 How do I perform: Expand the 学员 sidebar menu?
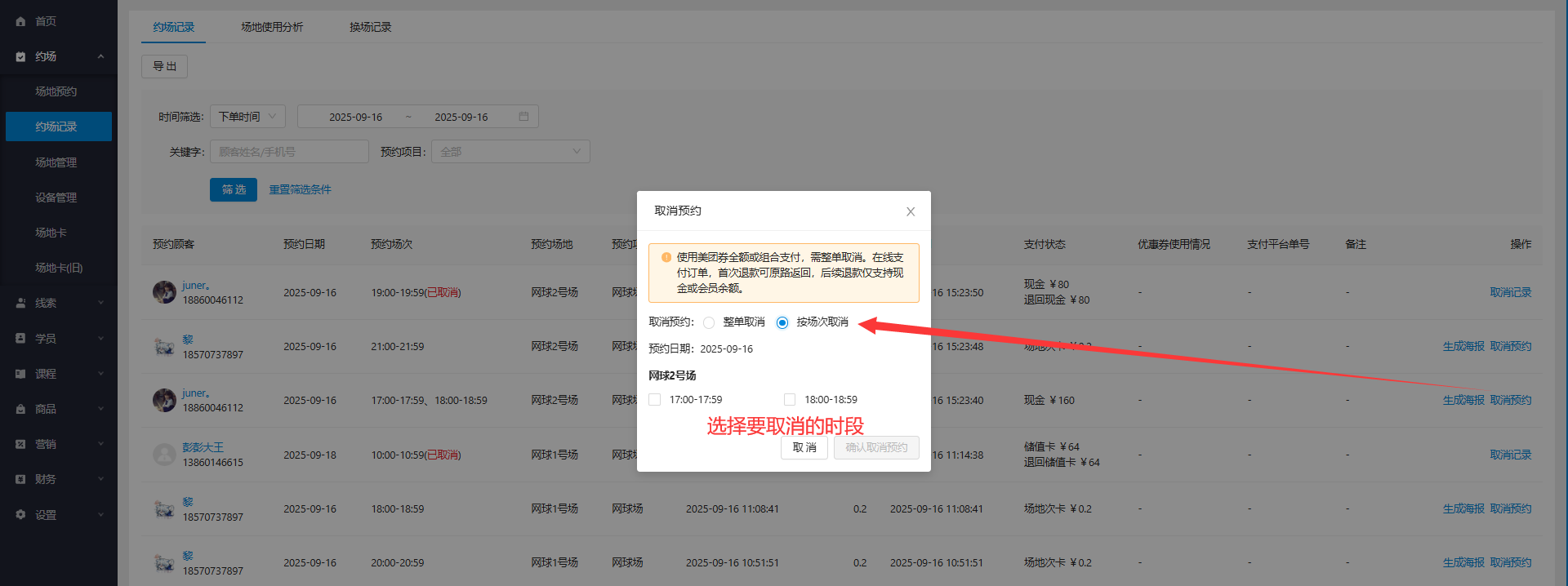click(x=101, y=338)
